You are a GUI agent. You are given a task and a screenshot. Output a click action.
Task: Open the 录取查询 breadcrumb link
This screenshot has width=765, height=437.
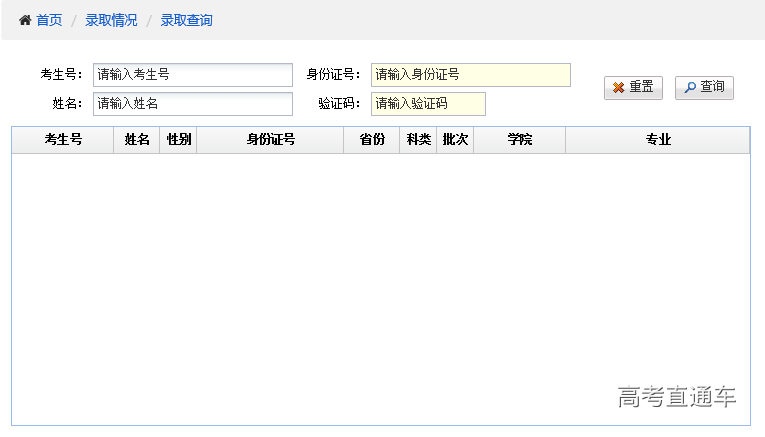(x=186, y=20)
